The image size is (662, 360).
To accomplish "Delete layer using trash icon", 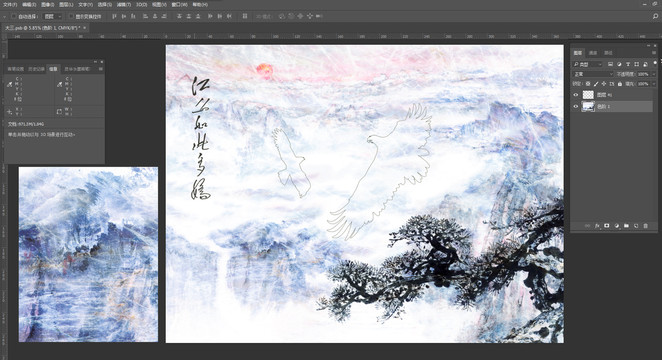I will pyautogui.click(x=645, y=226).
